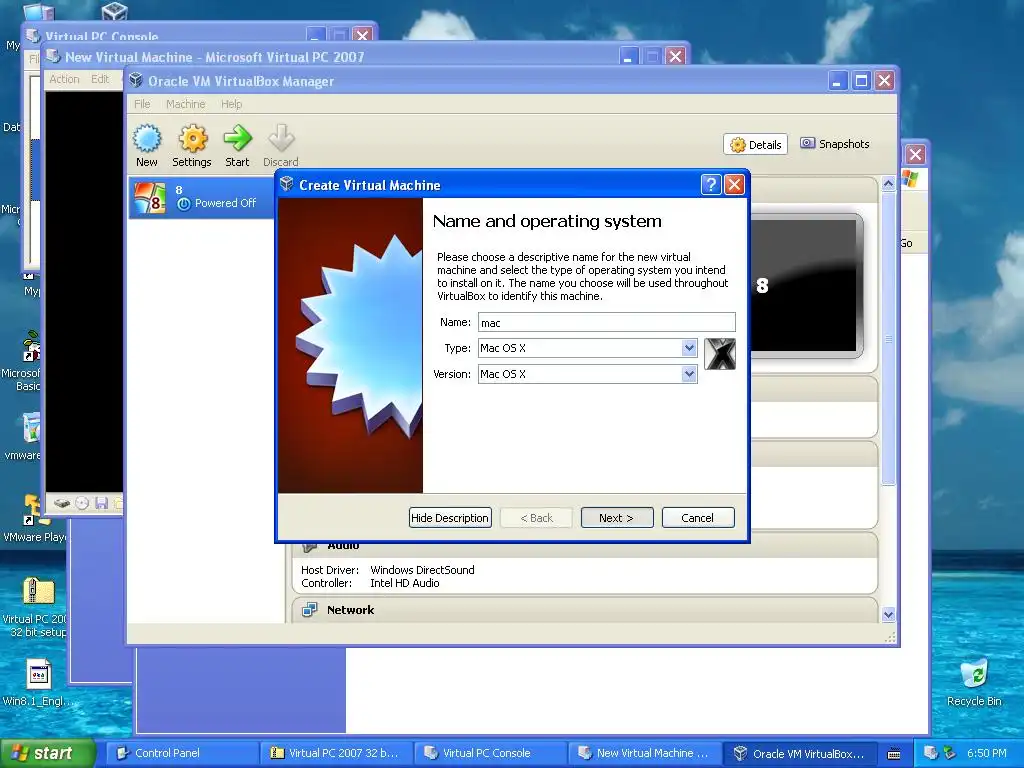Open the Virtual PC 2007 32 bit setup folder
Screen dimensions: 1024x768
click(39, 592)
